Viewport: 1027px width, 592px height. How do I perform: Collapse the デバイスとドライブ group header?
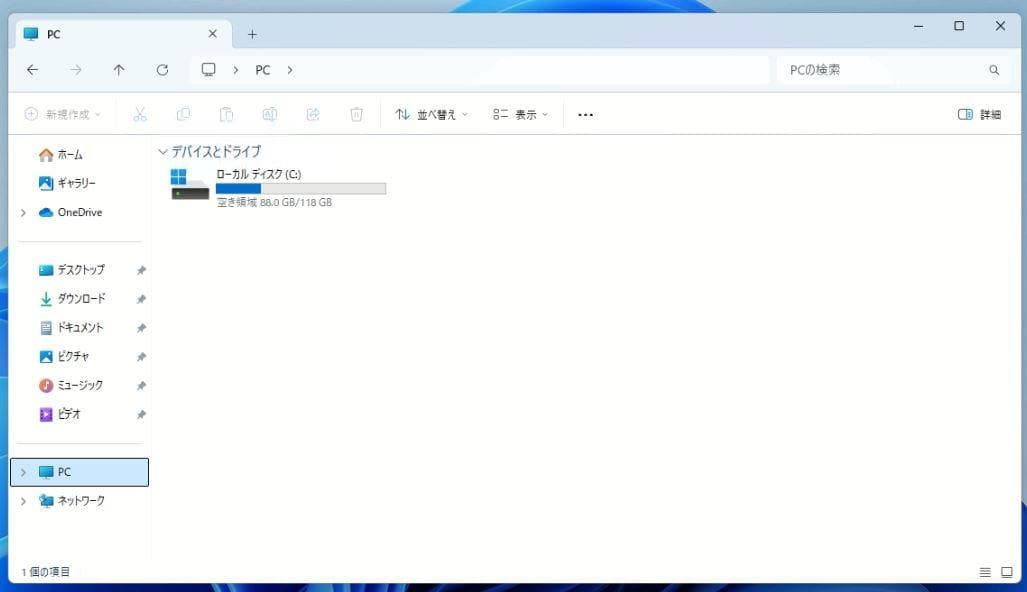(x=163, y=152)
